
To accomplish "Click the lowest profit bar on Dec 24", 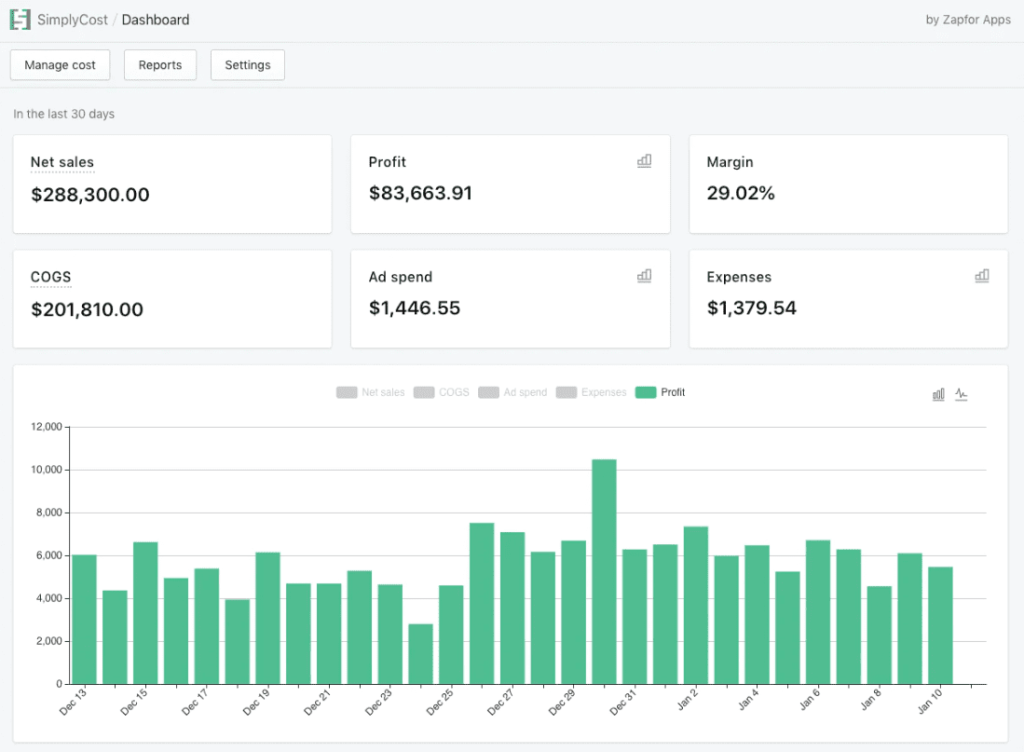I will click(x=421, y=654).
